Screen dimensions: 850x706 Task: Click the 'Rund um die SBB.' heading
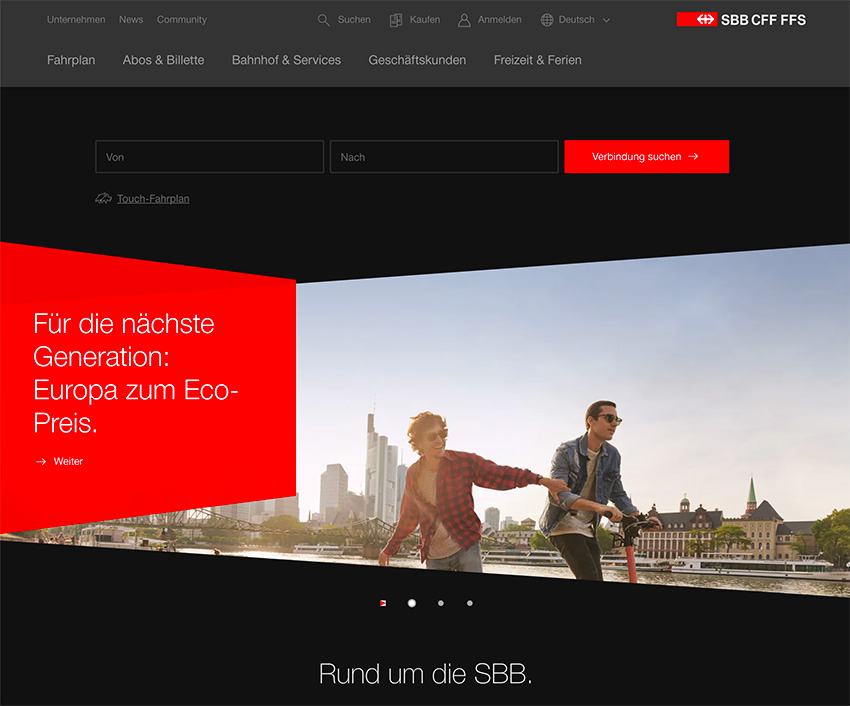click(426, 674)
